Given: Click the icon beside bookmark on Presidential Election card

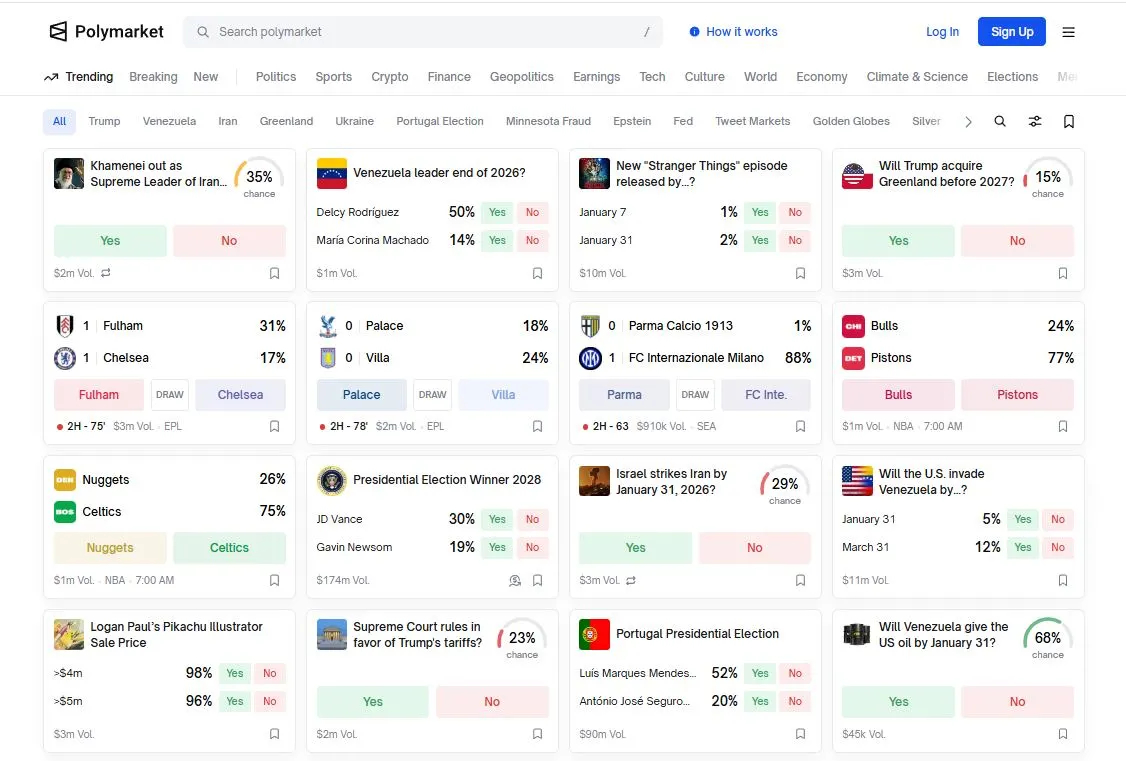Looking at the screenshot, I should (515, 580).
